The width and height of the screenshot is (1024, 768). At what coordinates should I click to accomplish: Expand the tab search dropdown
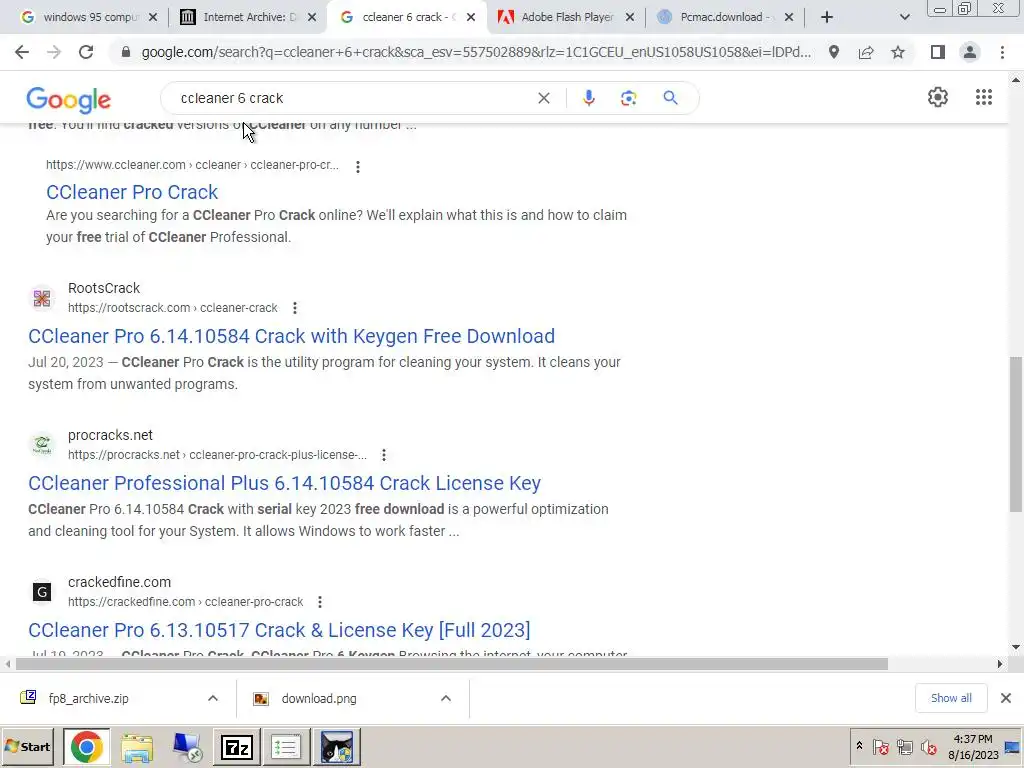point(904,17)
